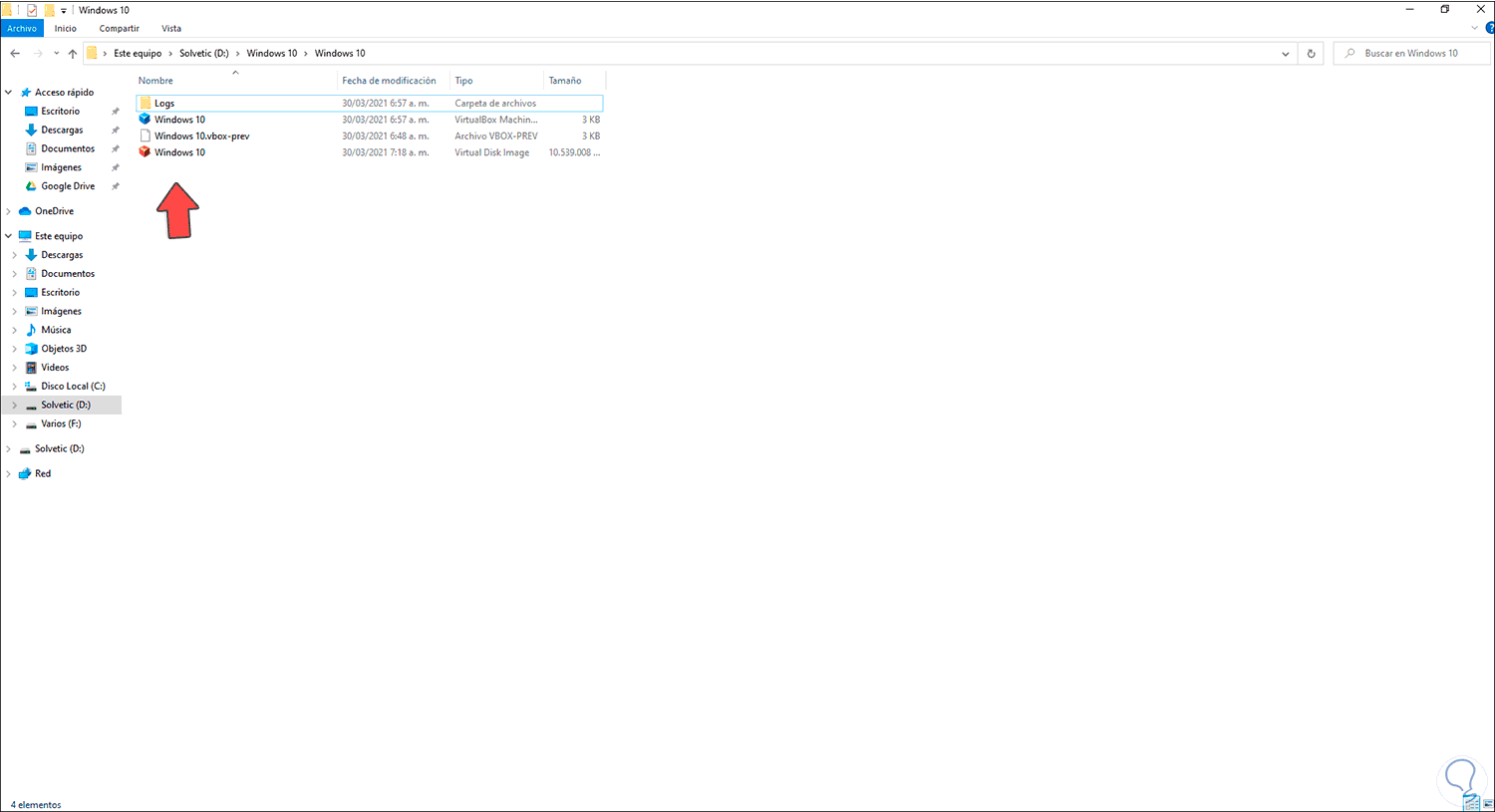Viewport: 1495px width, 812px height.
Task: Expand the ribbon with the chevron arrow
Action: click(x=1474, y=29)
